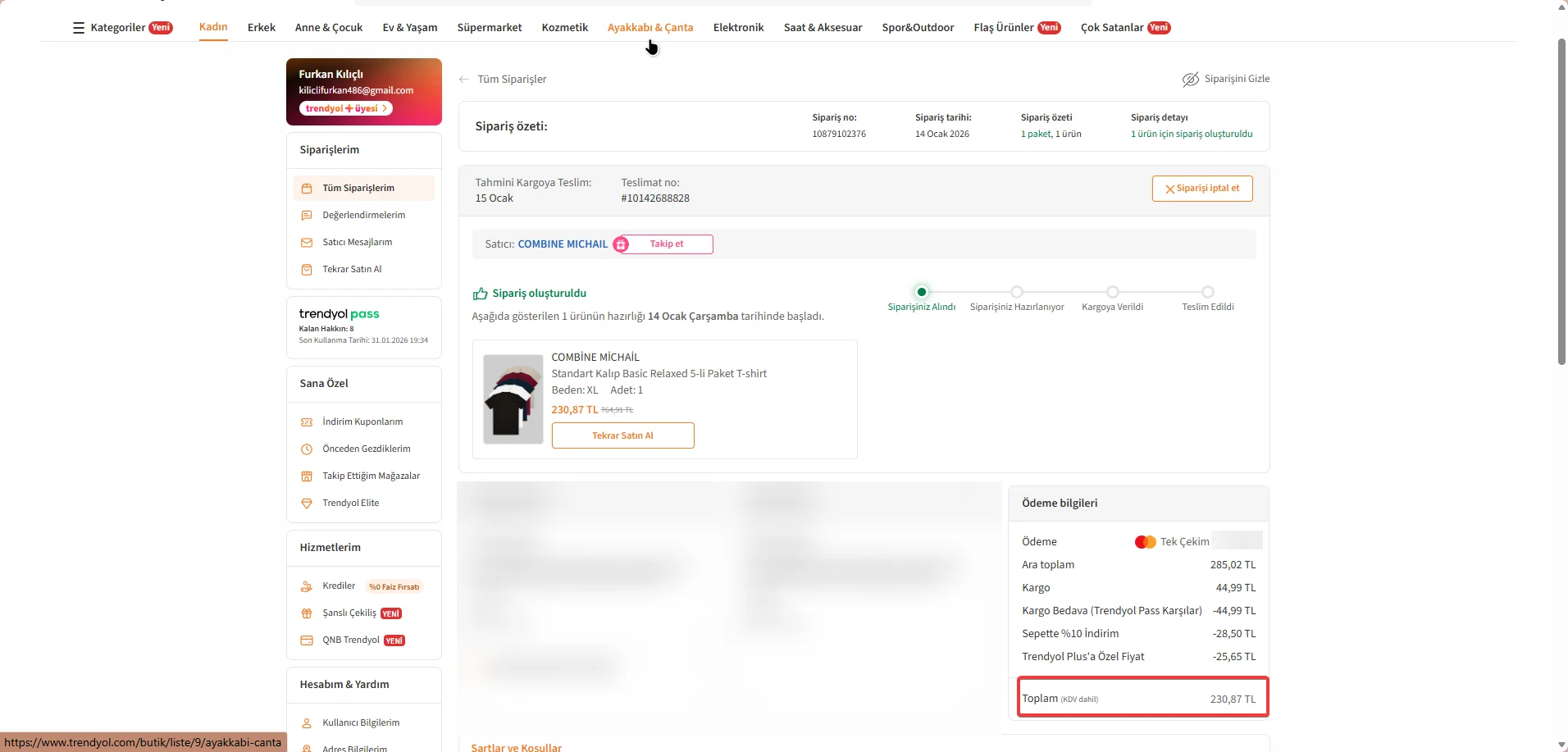Click the Krediler coins icon
Image resolution: width=1568 pixels, height=752 pixels.
point(307,586)
